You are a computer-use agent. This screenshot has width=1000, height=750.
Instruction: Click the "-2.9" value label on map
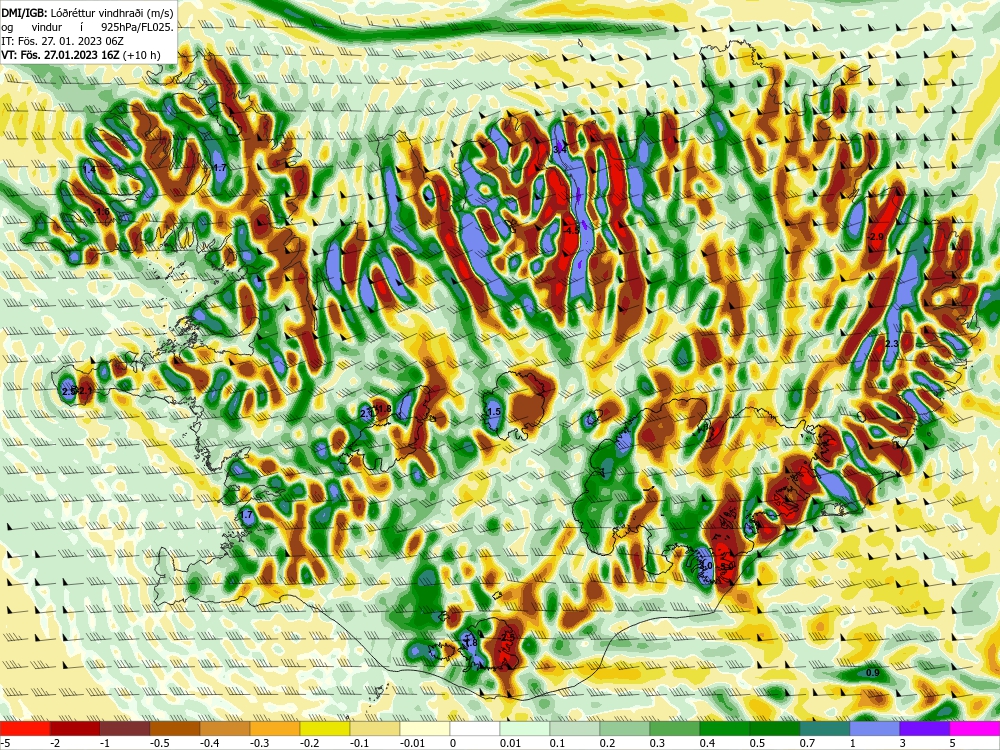tap(876, 237)
